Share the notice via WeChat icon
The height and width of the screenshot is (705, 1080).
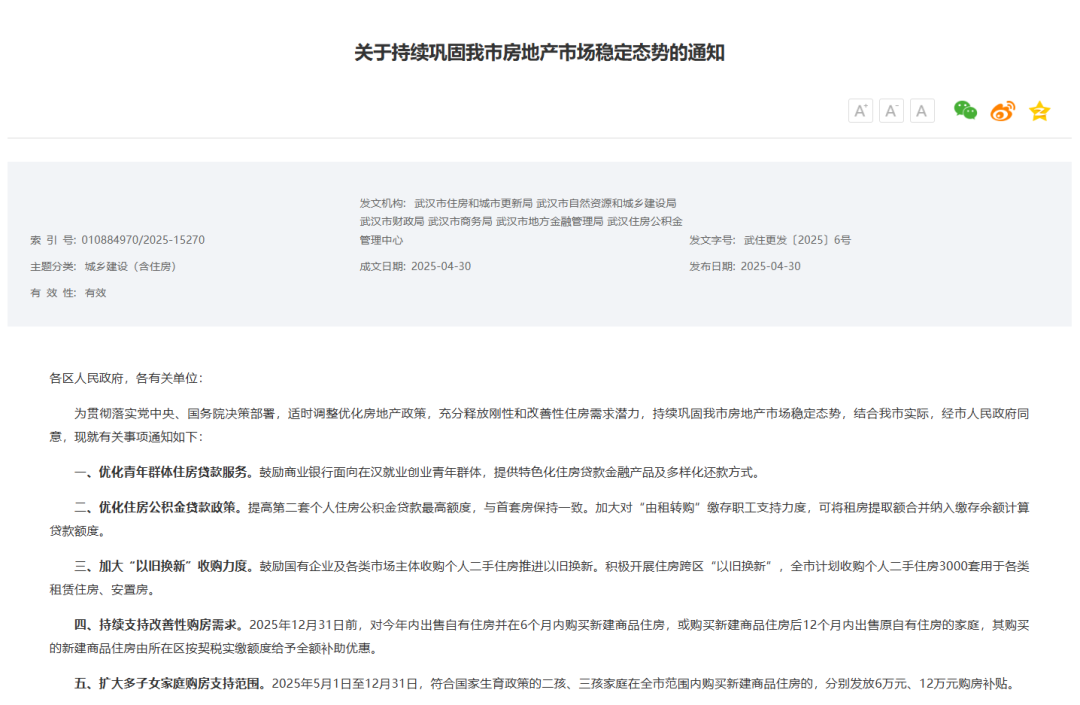tap(965, 111)
